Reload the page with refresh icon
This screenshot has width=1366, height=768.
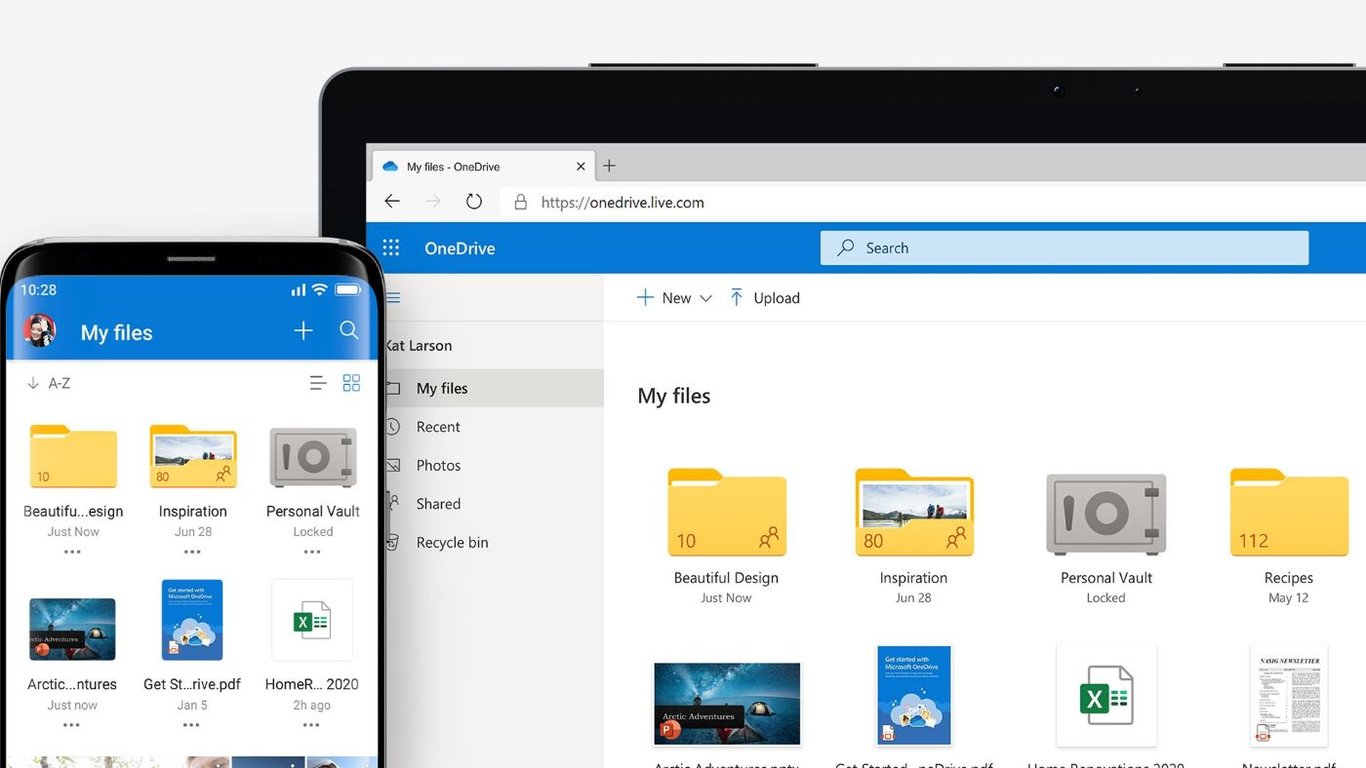point(474,202)
